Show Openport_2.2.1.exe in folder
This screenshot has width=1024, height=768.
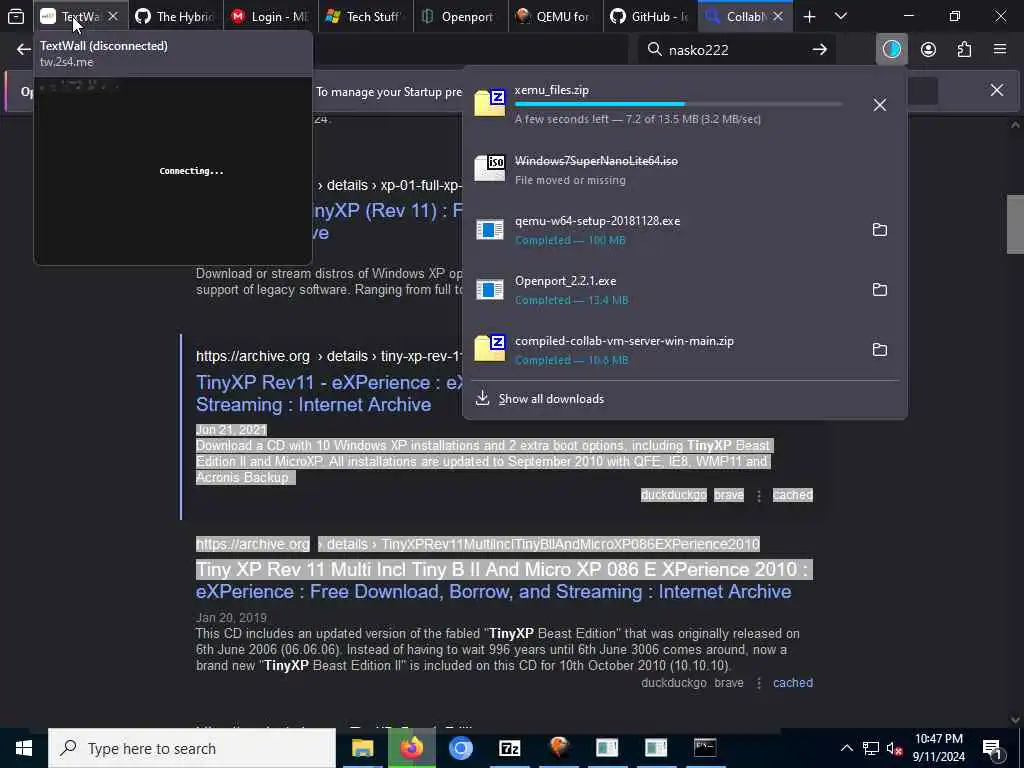pyautogui.click(x=880, y=289)
